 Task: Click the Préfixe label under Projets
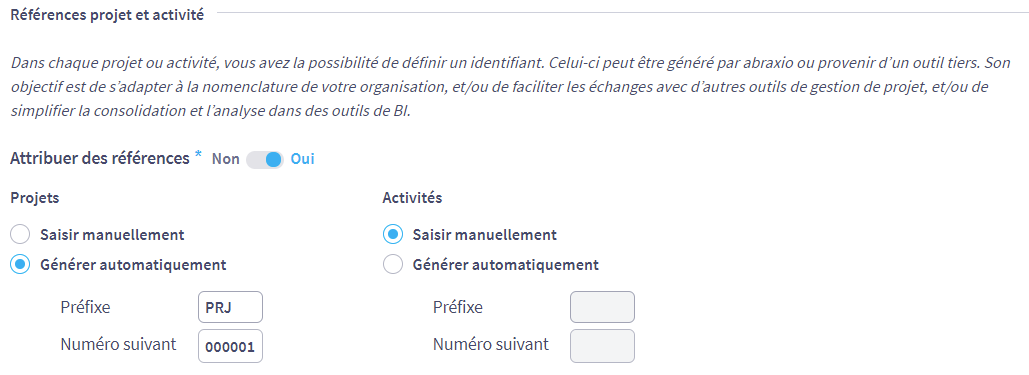pyautogui.click(x=85, y=307)
